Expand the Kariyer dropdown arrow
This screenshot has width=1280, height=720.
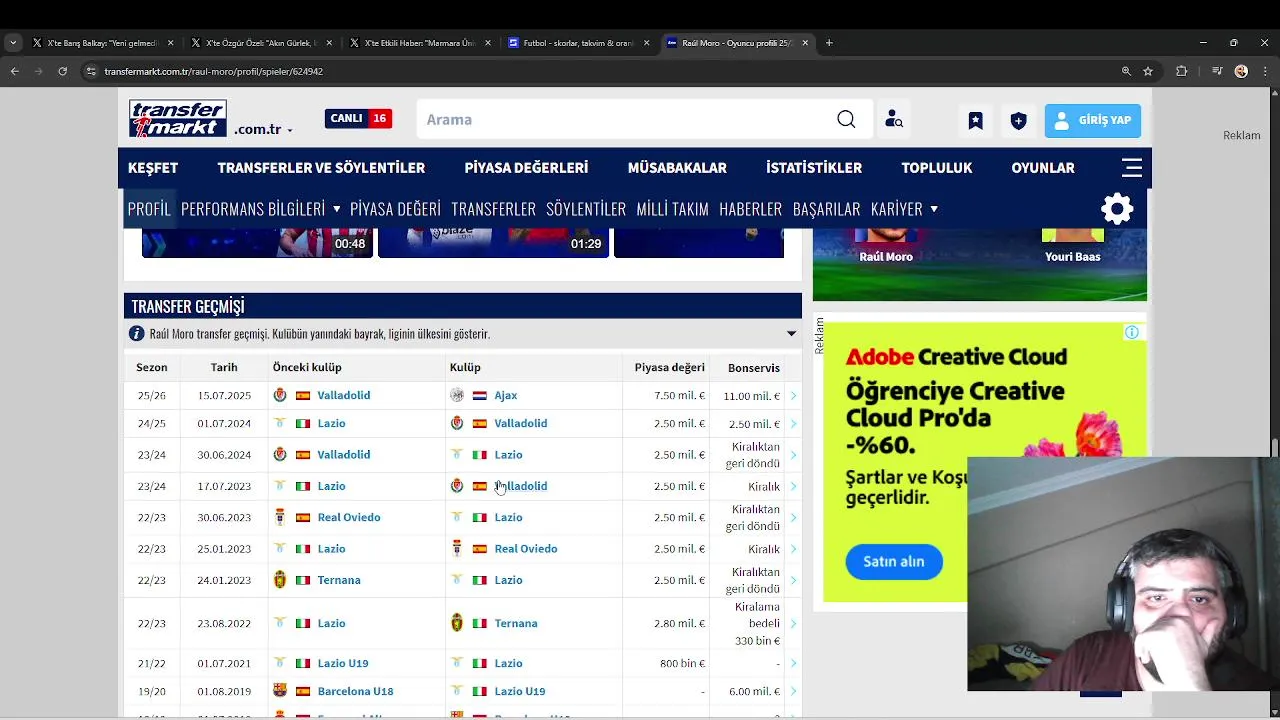(934, 209)
